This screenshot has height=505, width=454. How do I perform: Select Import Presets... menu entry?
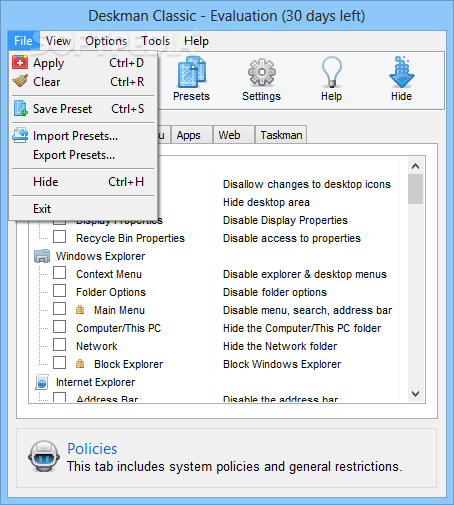pyautogui.click(x=83, y=136)
